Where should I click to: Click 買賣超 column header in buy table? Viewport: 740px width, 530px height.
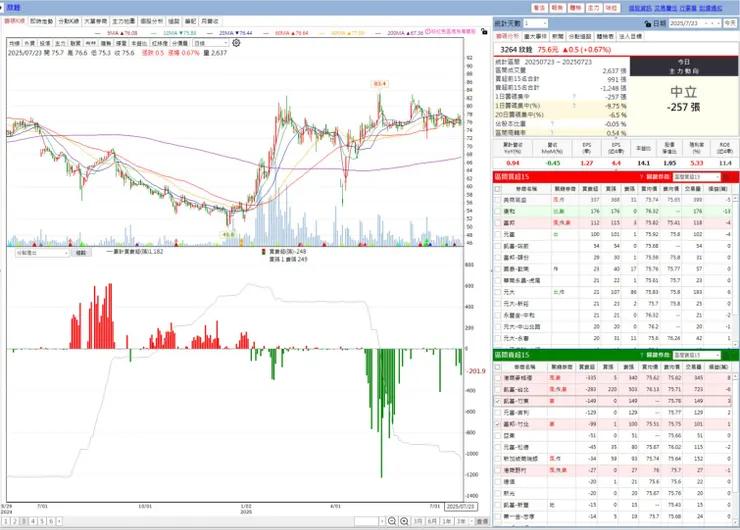tap(590, 189)
